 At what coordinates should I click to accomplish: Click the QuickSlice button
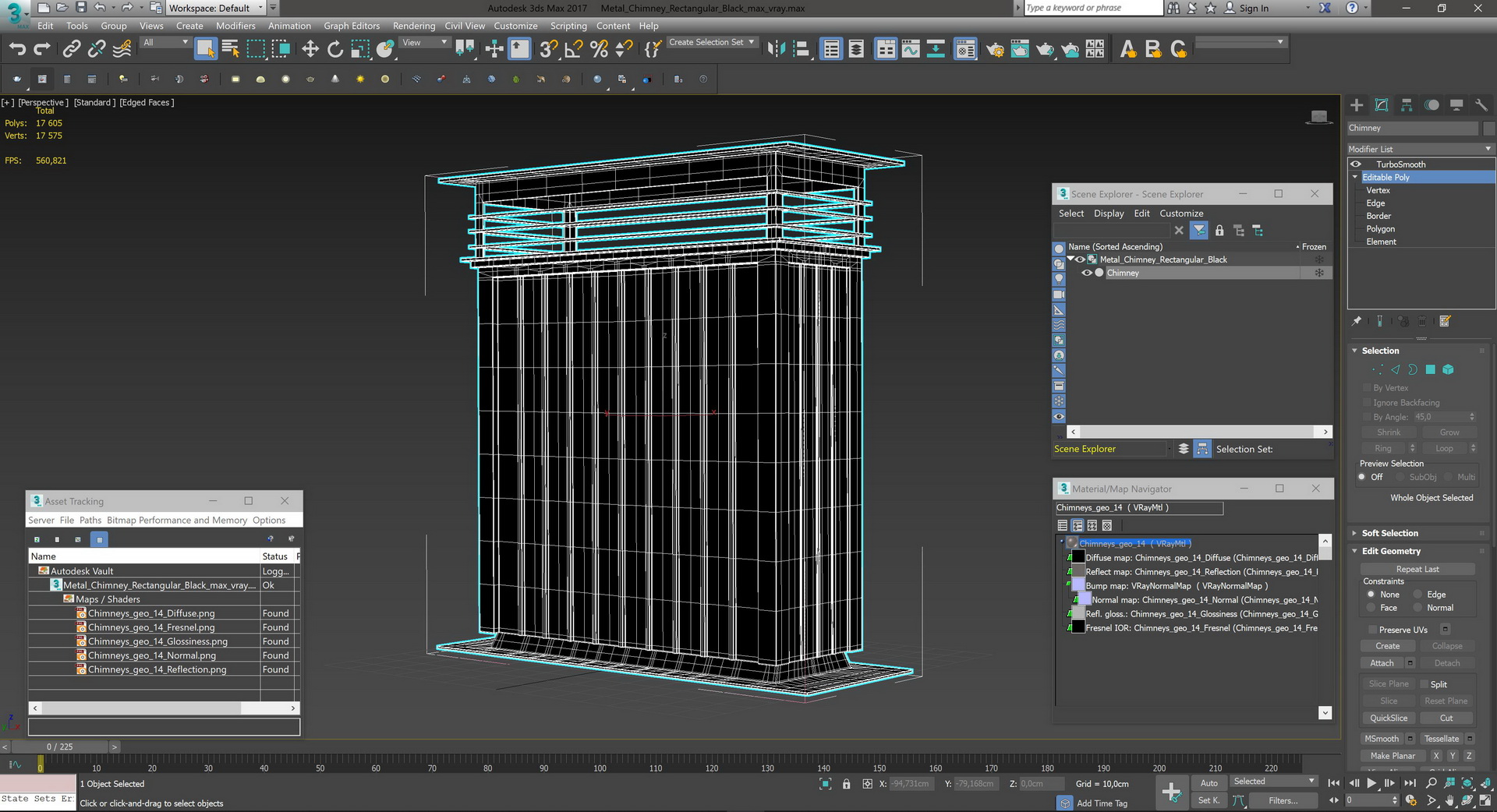(x=1388, y=718)
